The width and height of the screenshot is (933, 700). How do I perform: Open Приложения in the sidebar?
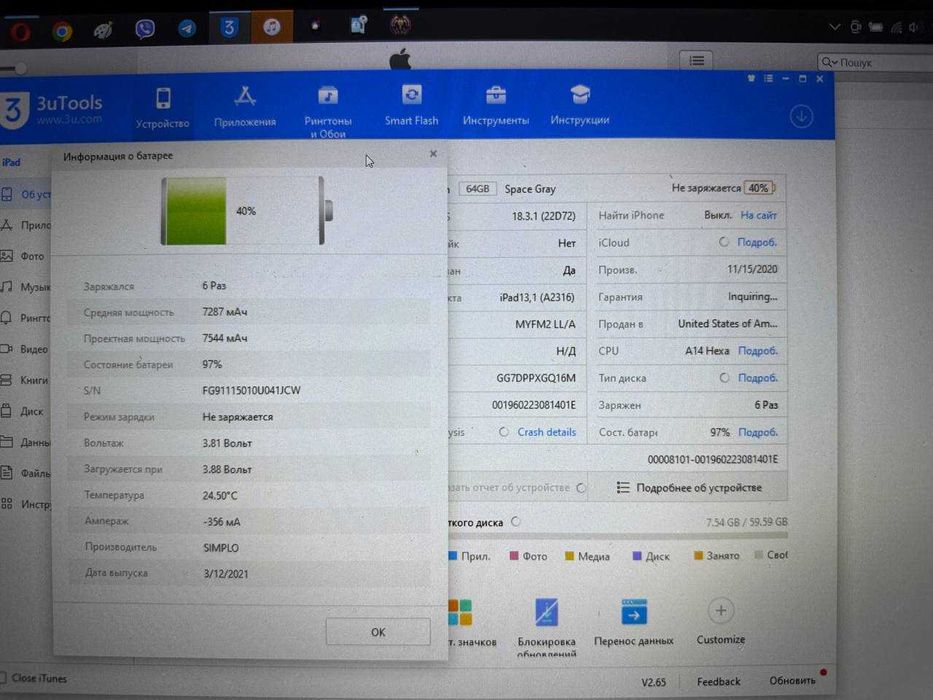point(25,225)
